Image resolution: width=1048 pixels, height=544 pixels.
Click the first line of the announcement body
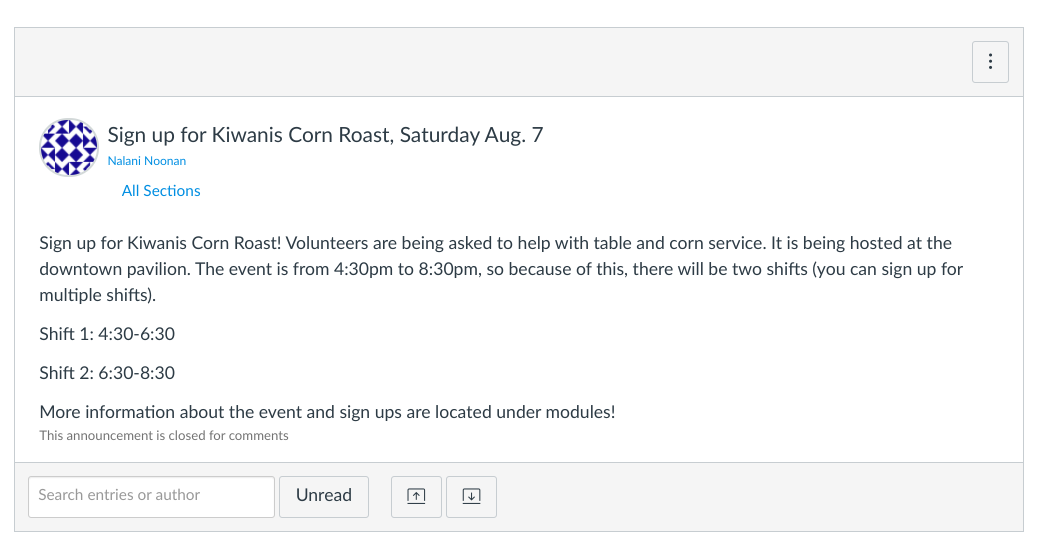pos(495,243)
